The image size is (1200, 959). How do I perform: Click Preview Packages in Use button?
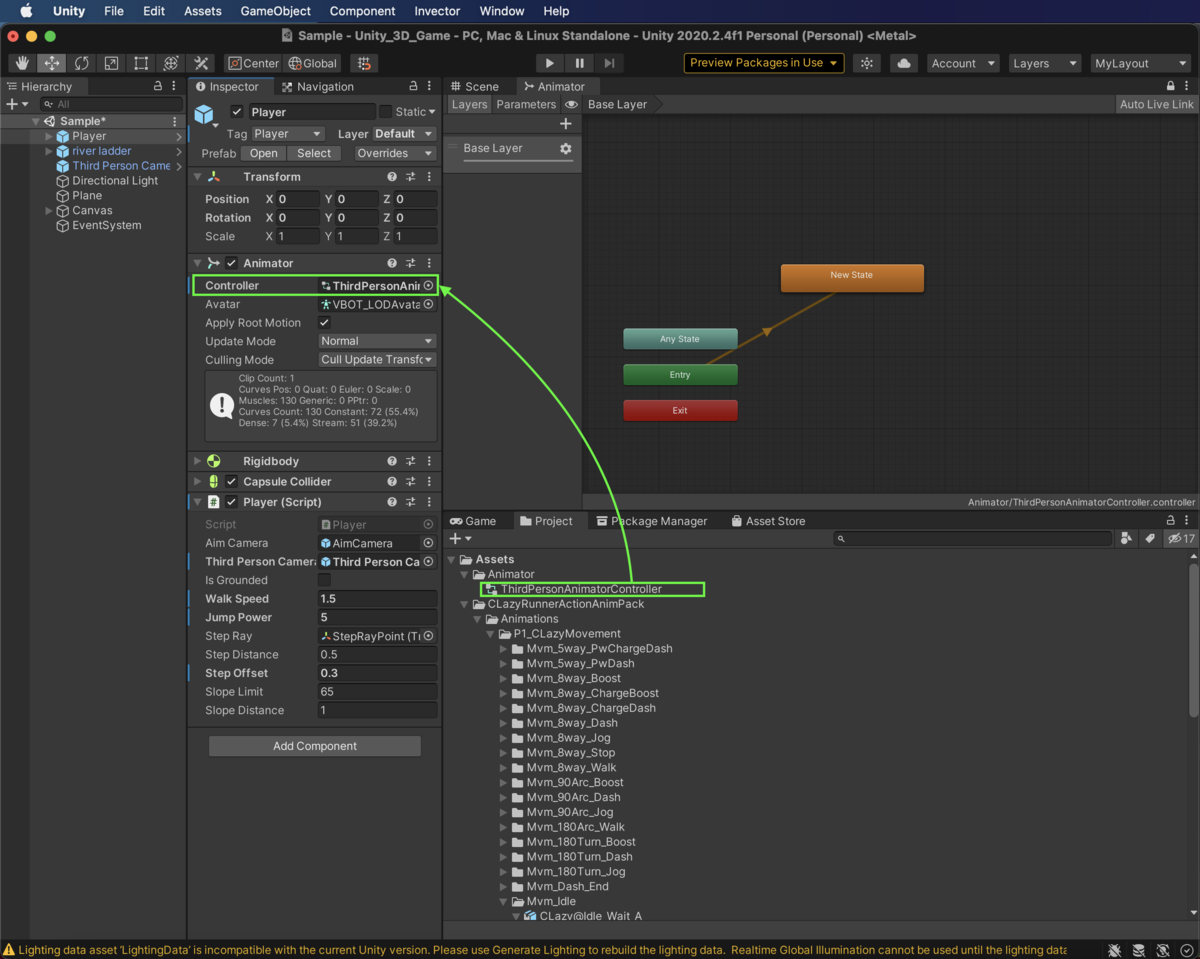[x=764, y=63]
